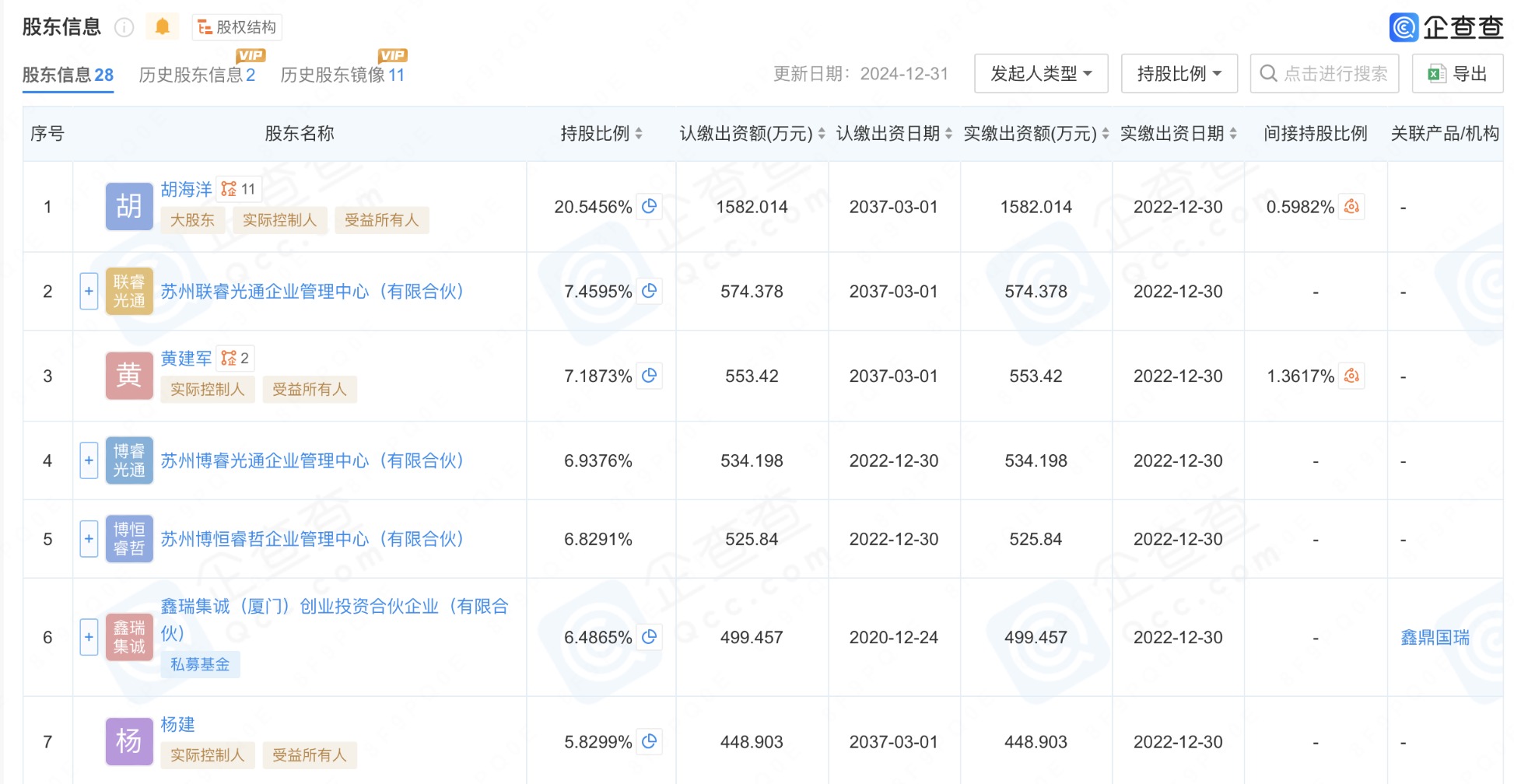Viewport: 1514px width, 784px height.
Task: Open the 持股比例 dropdown filter
Action: pyautogui.click(x=1179, y=74)
